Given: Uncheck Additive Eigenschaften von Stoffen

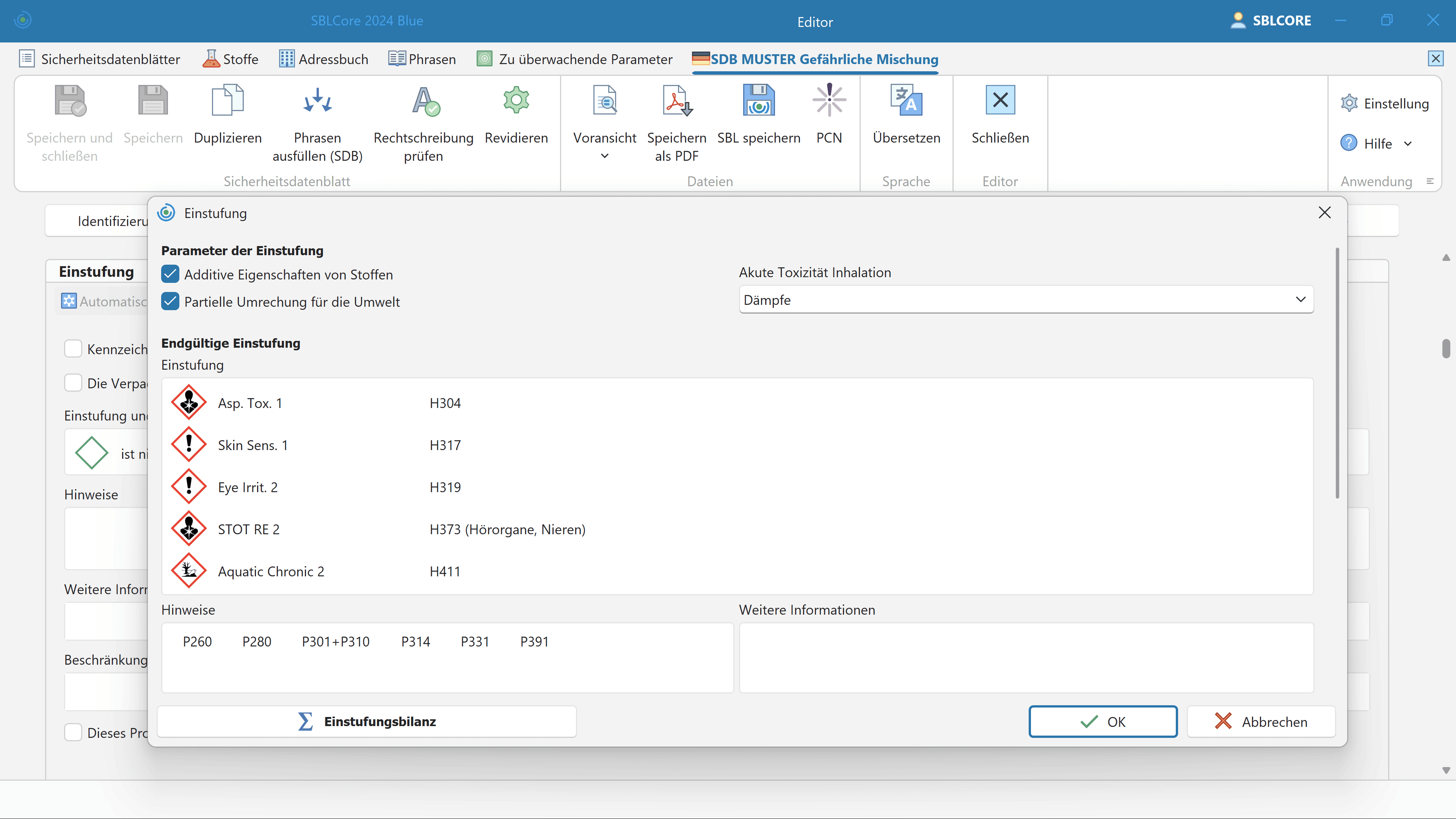Looking at the screenshot, I should tap(170, 275).
